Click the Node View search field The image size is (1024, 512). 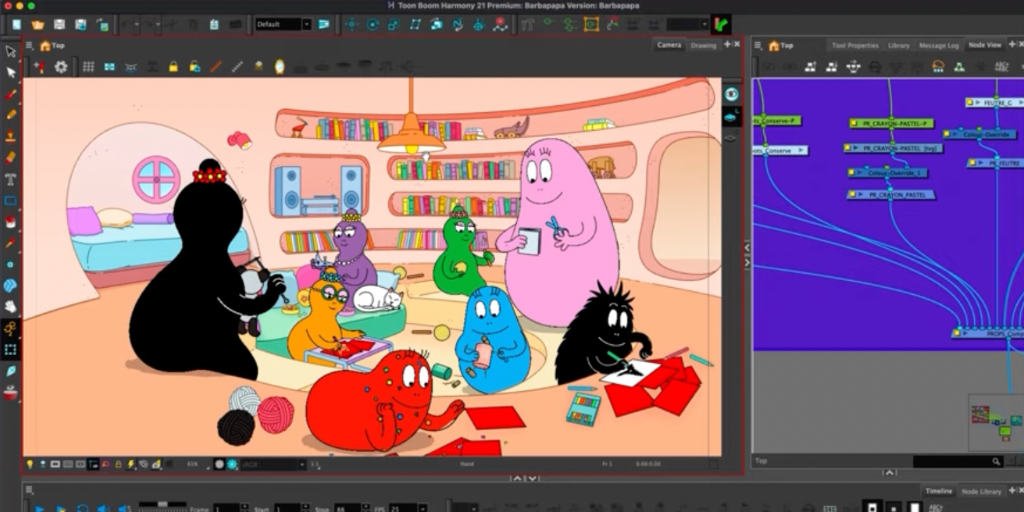click(957, 462)
